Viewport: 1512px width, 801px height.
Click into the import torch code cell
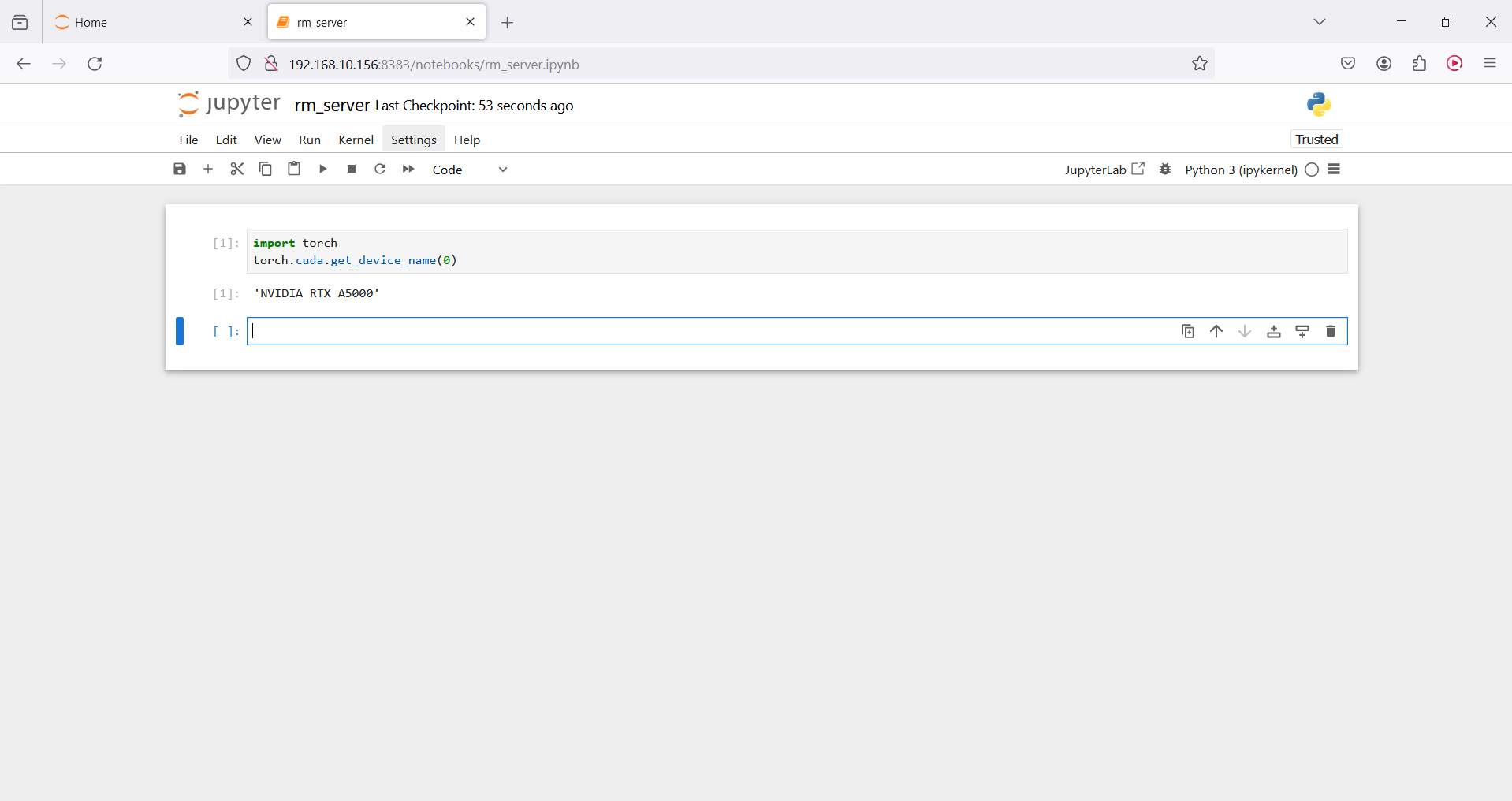(x=797, y=251)
